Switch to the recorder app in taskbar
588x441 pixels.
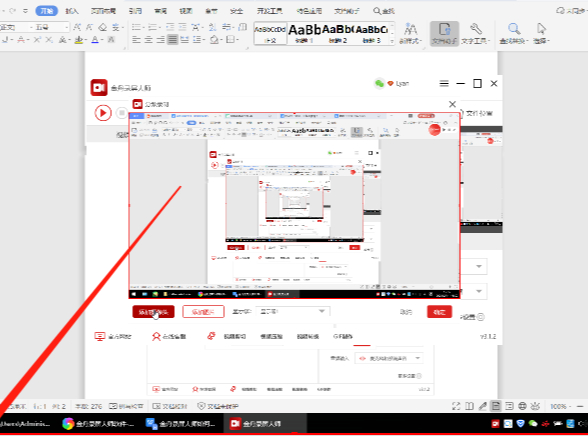(261, 424)
